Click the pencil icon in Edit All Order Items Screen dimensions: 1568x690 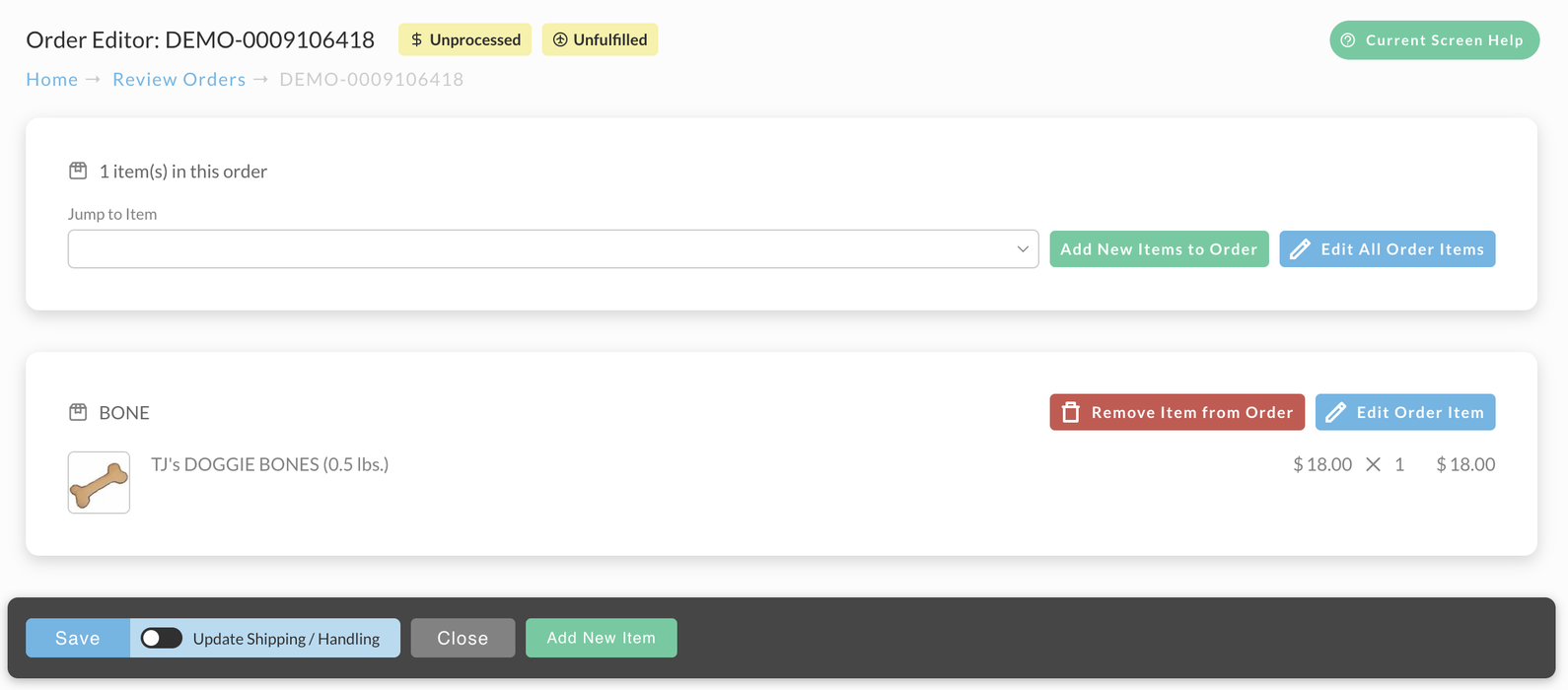click(x=1300, y=249)
